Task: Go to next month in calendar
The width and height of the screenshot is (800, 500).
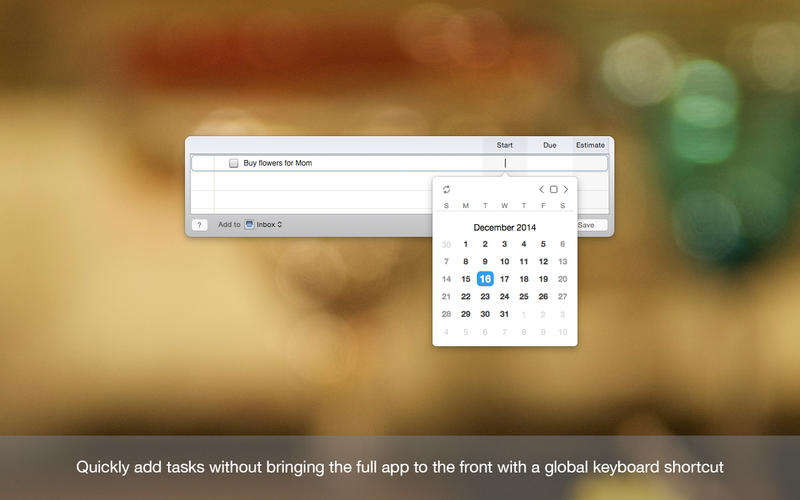Action: 565,189
